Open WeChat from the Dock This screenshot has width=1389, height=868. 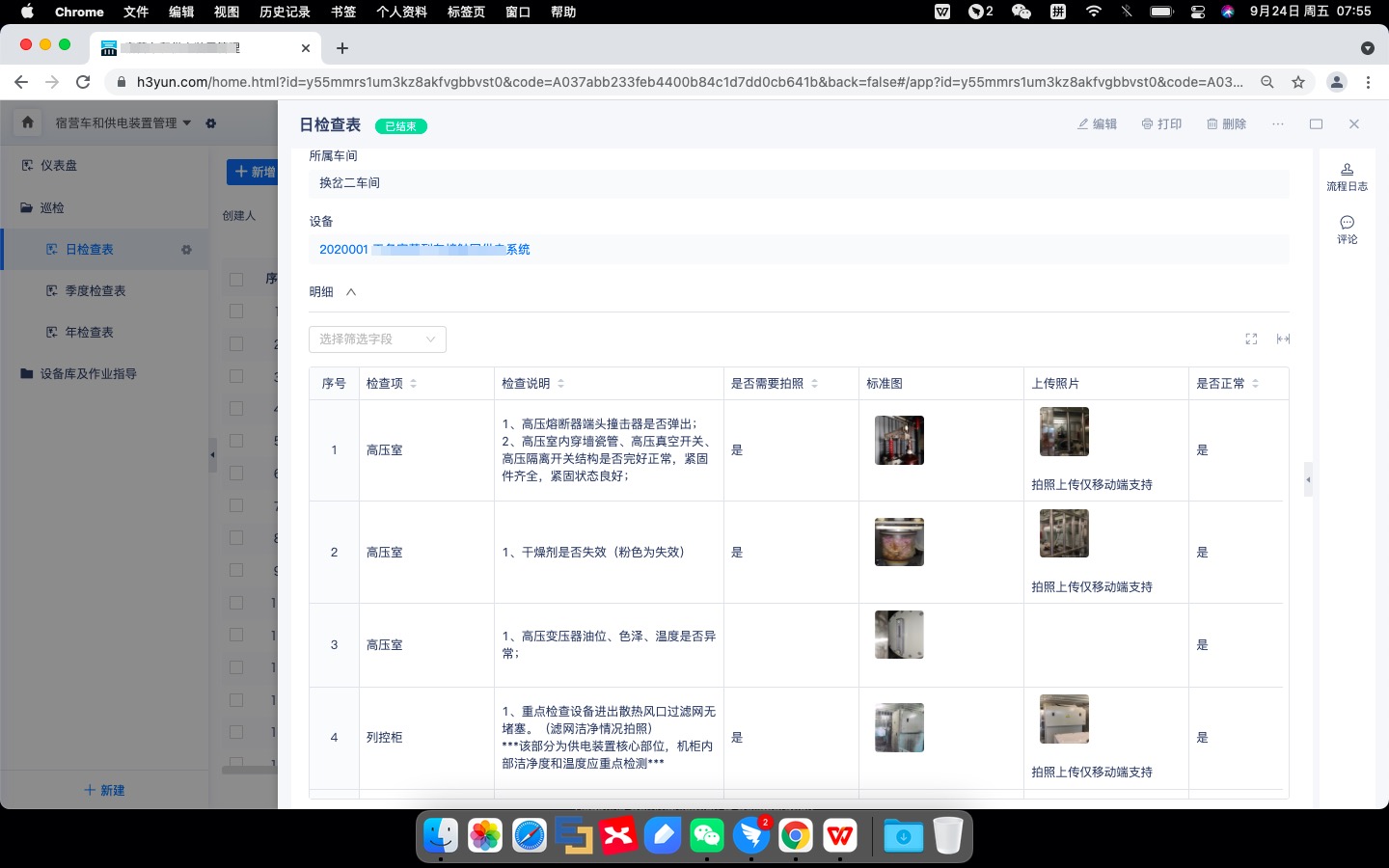(707, 835)
